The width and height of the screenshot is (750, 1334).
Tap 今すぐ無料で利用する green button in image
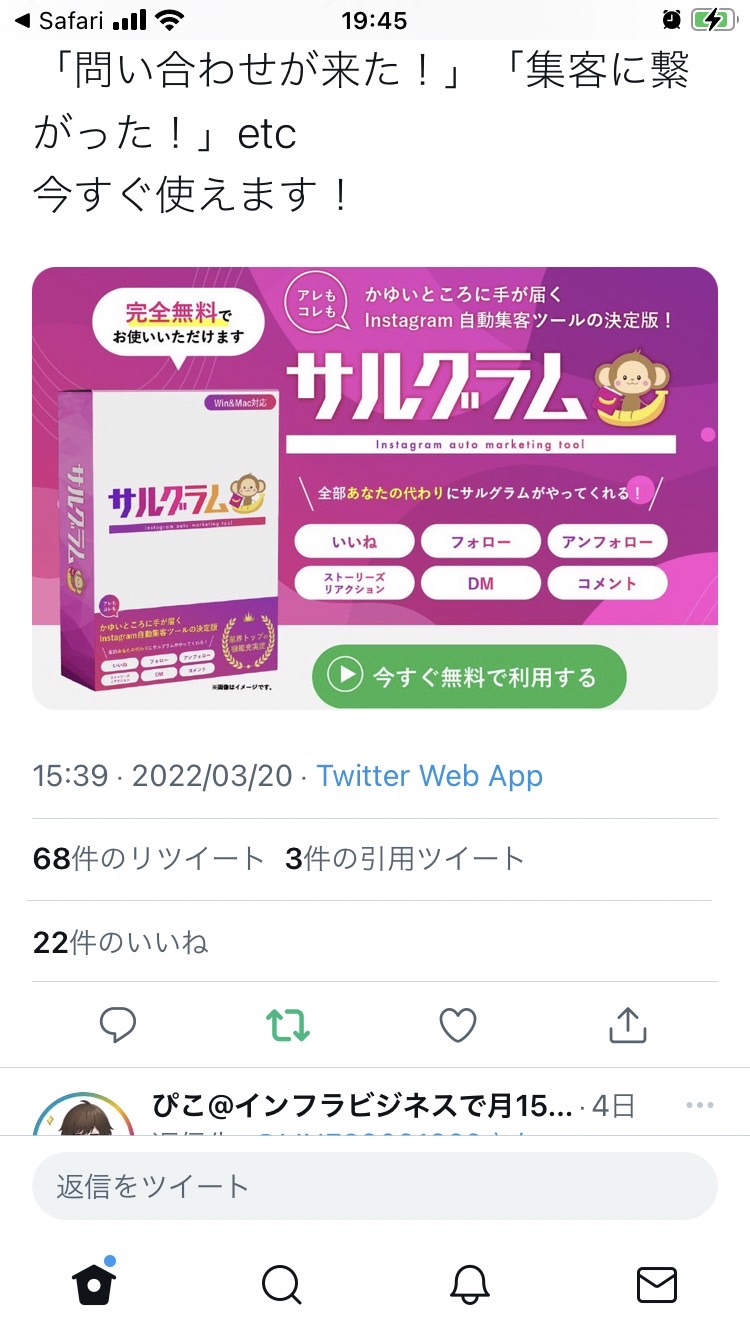(x=469, y=676)
